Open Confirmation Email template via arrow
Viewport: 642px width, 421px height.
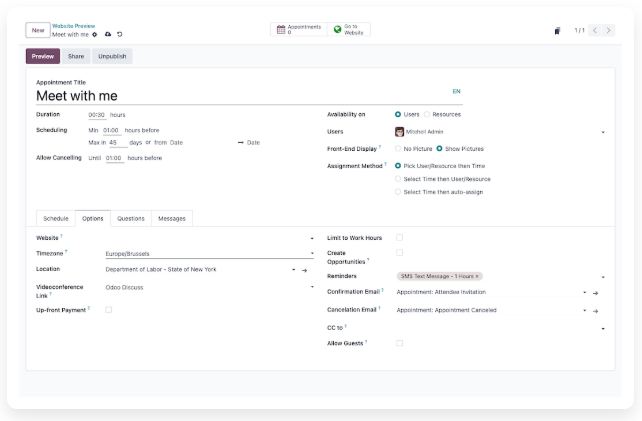595,293
